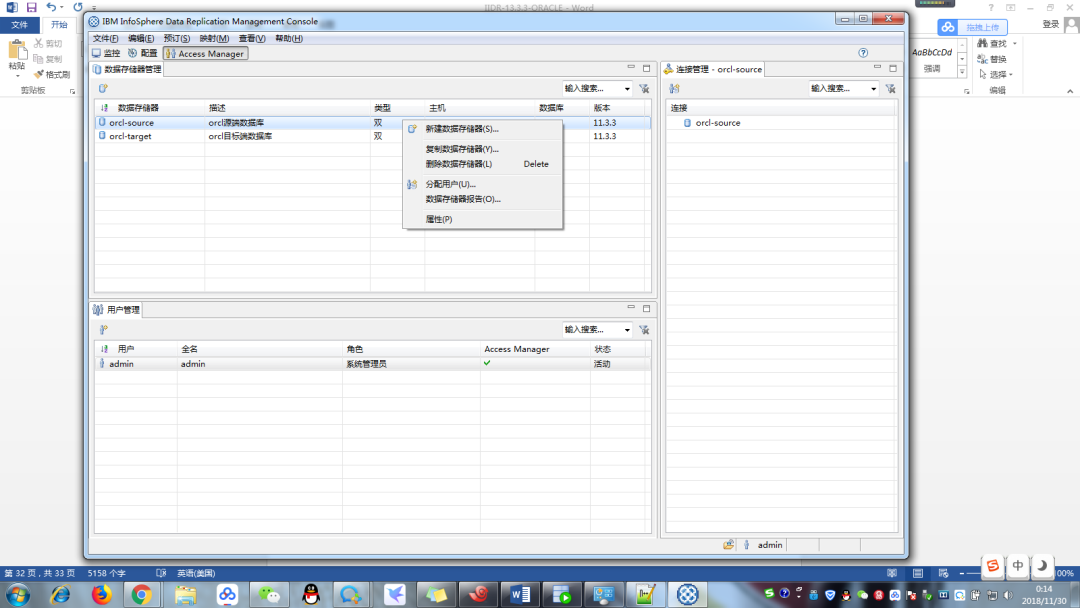Click the user search input field

[x=592, y=330]
